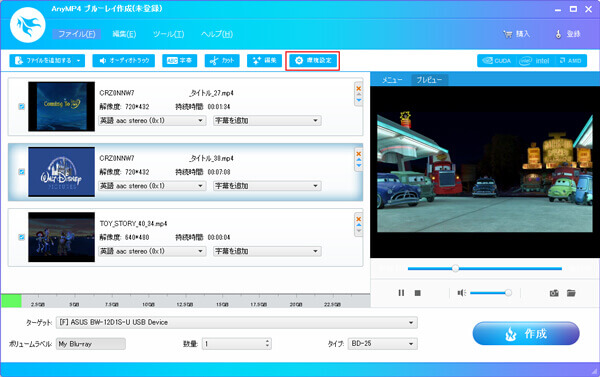The image size is (600, 377).
Task: Take a snapshot with the camera icon
Action: 554,293
